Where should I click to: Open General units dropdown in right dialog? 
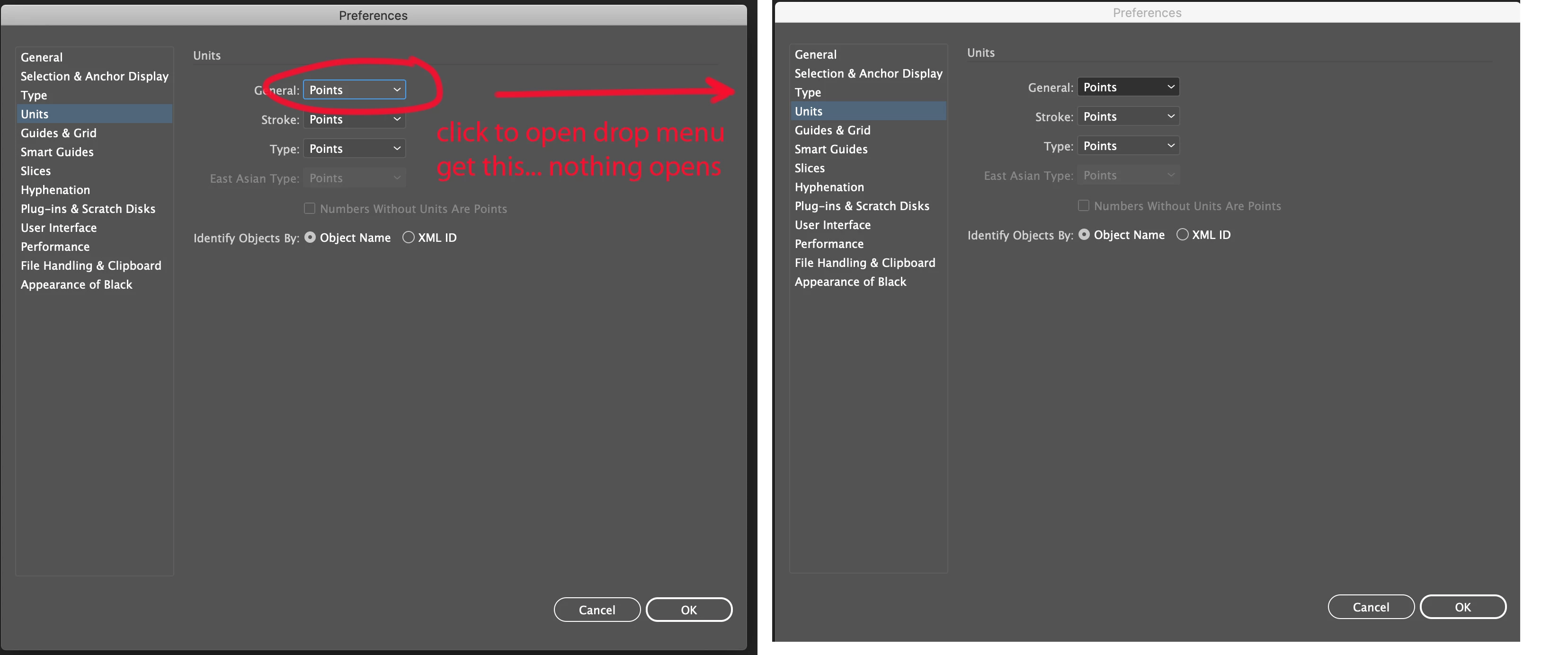click(1128, 87)
